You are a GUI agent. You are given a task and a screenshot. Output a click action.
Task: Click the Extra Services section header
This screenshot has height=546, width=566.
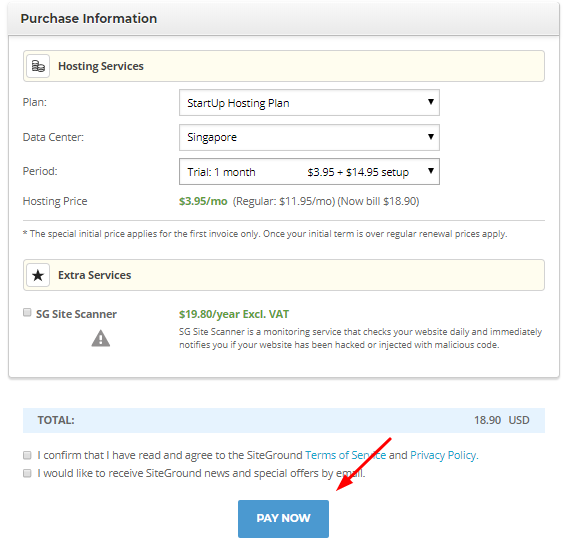pyautogui.click(x=284, y=275)
